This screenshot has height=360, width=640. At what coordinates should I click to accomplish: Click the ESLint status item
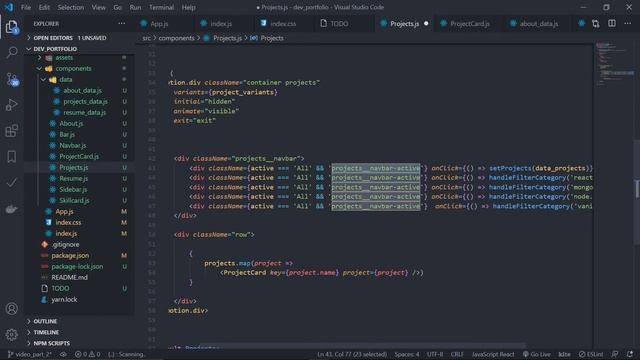[x=591, y=354]
